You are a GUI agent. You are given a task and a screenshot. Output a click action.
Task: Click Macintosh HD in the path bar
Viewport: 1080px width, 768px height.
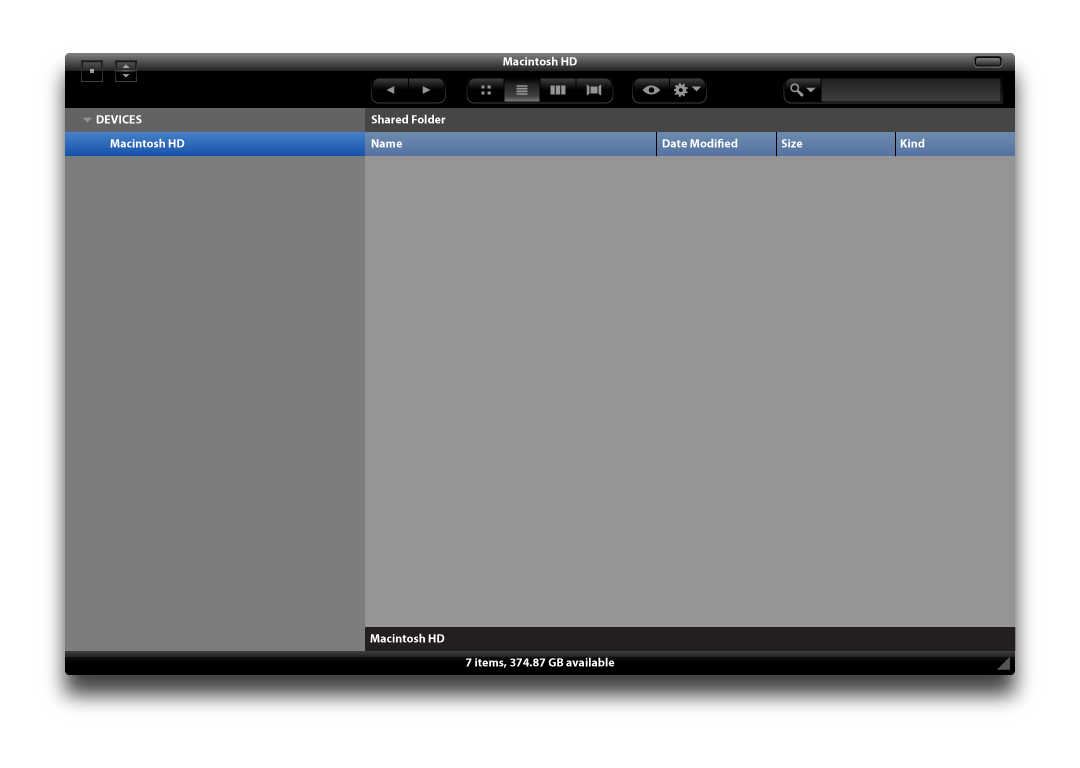(407, 638)
